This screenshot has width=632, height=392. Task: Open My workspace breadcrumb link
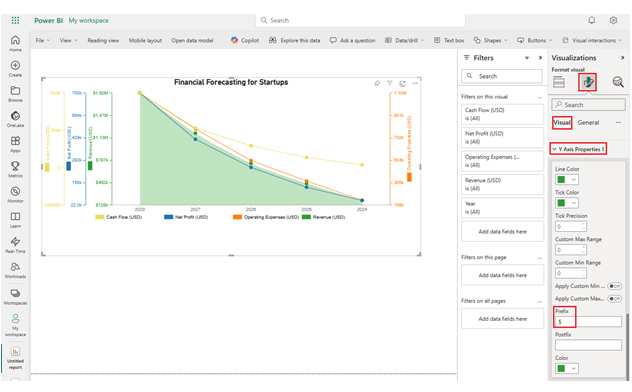pos(88,20)
